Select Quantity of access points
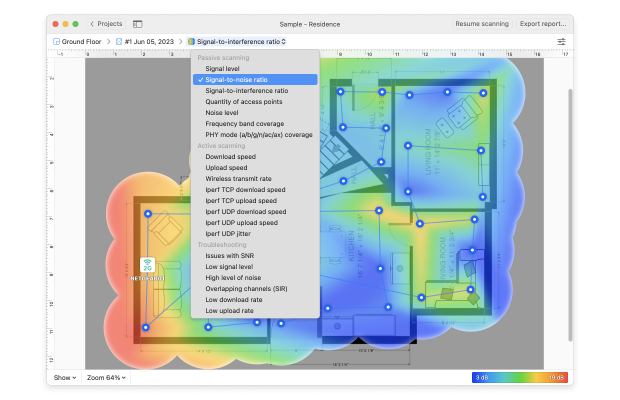 coord(255,102)
